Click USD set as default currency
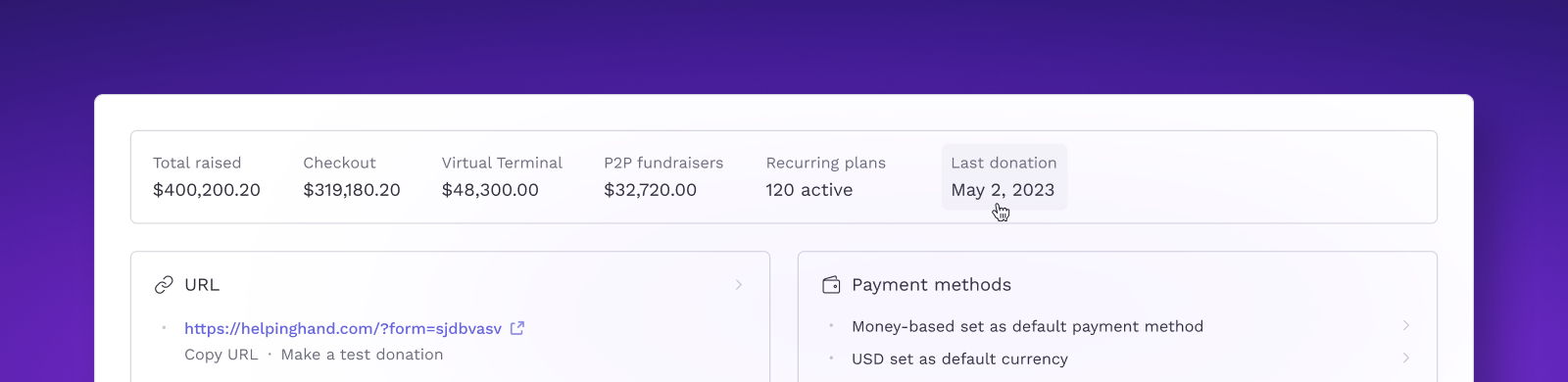The height and width of the screenshot is (382, 1568). (x=959, y=358)
